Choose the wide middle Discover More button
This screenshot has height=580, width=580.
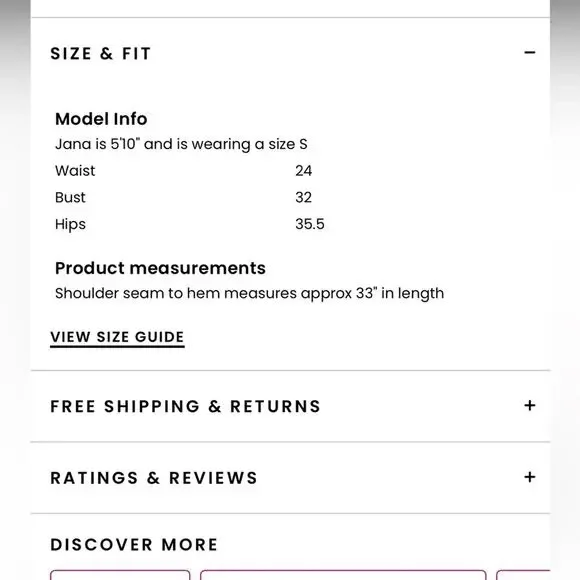click(343, 575)
